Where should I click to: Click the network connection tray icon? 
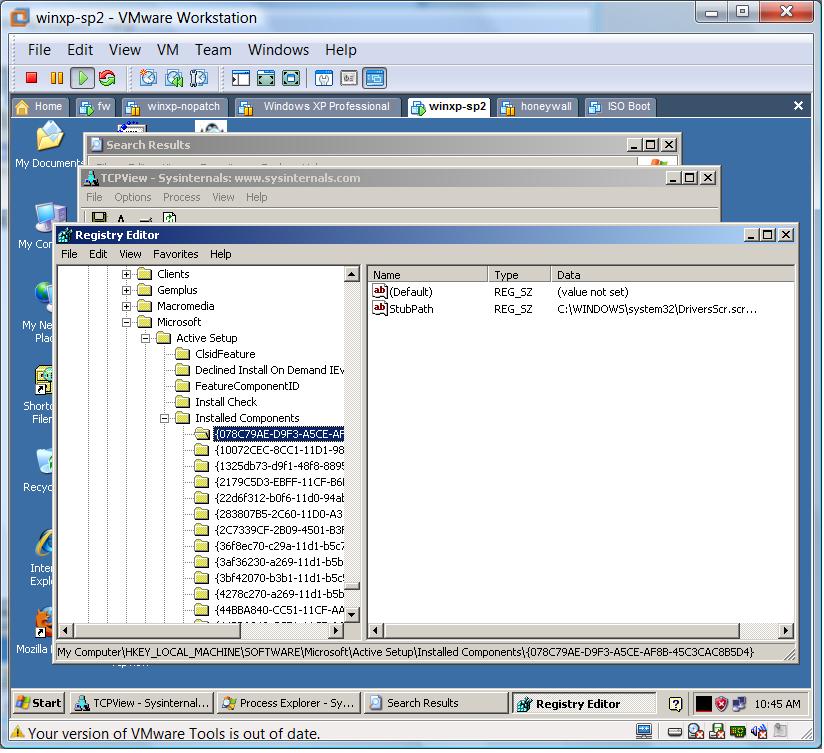coord(739,704)
